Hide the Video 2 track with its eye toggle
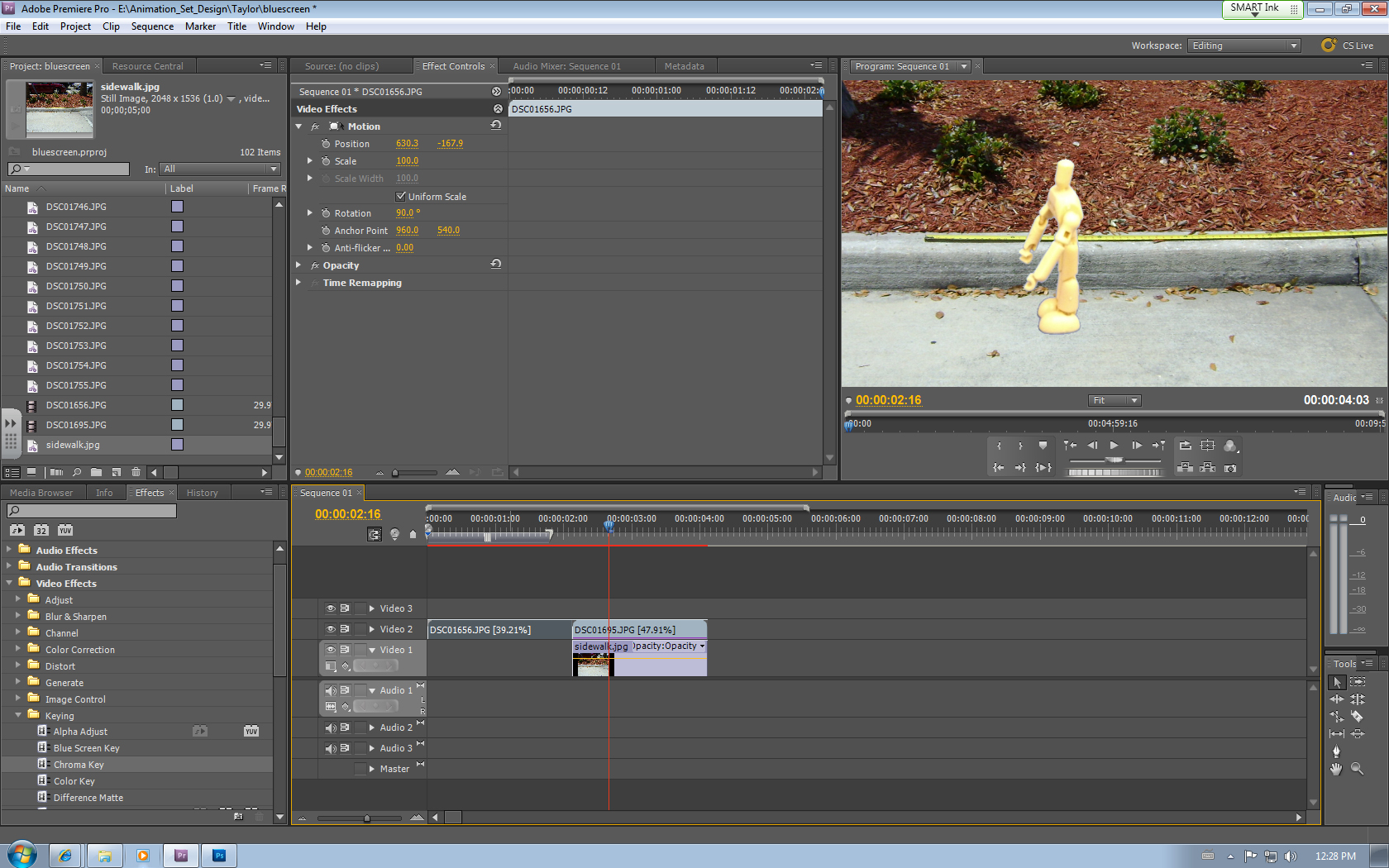Screen dimensions: 1389x868 (329, 628)
